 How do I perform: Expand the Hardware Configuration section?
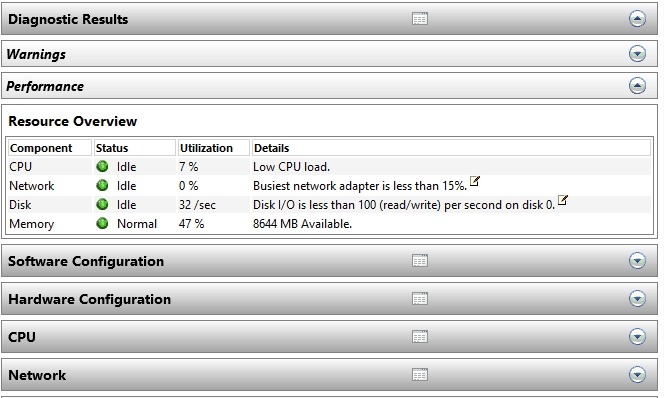point(637,298)
